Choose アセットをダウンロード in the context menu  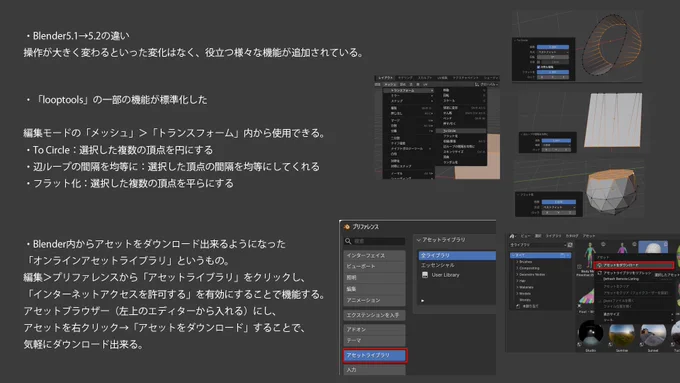(x=634, y=265)
